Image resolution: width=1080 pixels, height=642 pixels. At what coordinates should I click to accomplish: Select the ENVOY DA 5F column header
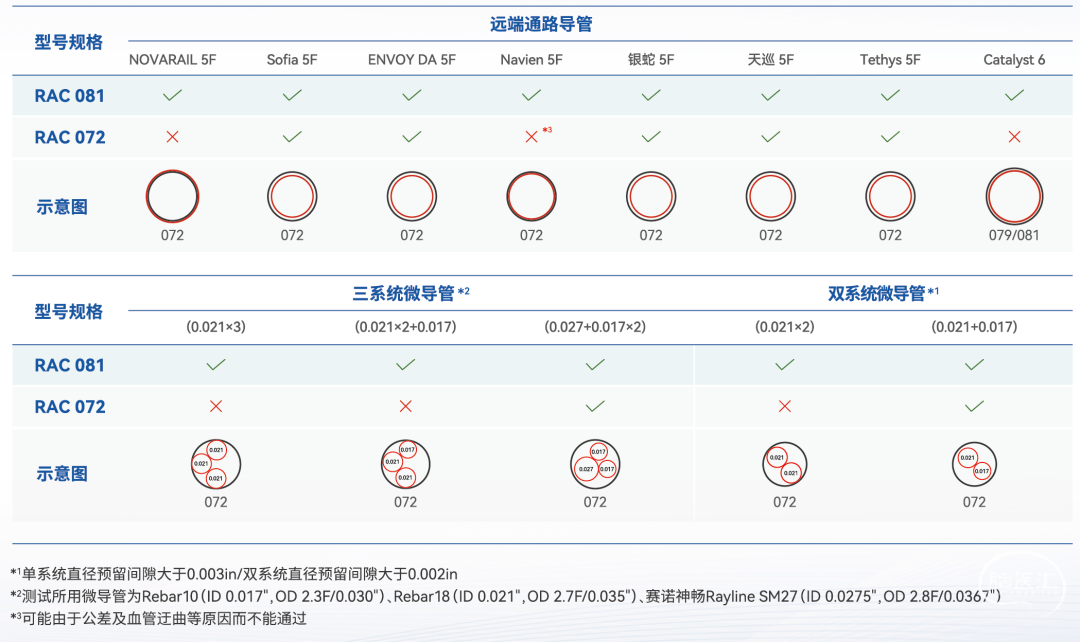(412, 60)
